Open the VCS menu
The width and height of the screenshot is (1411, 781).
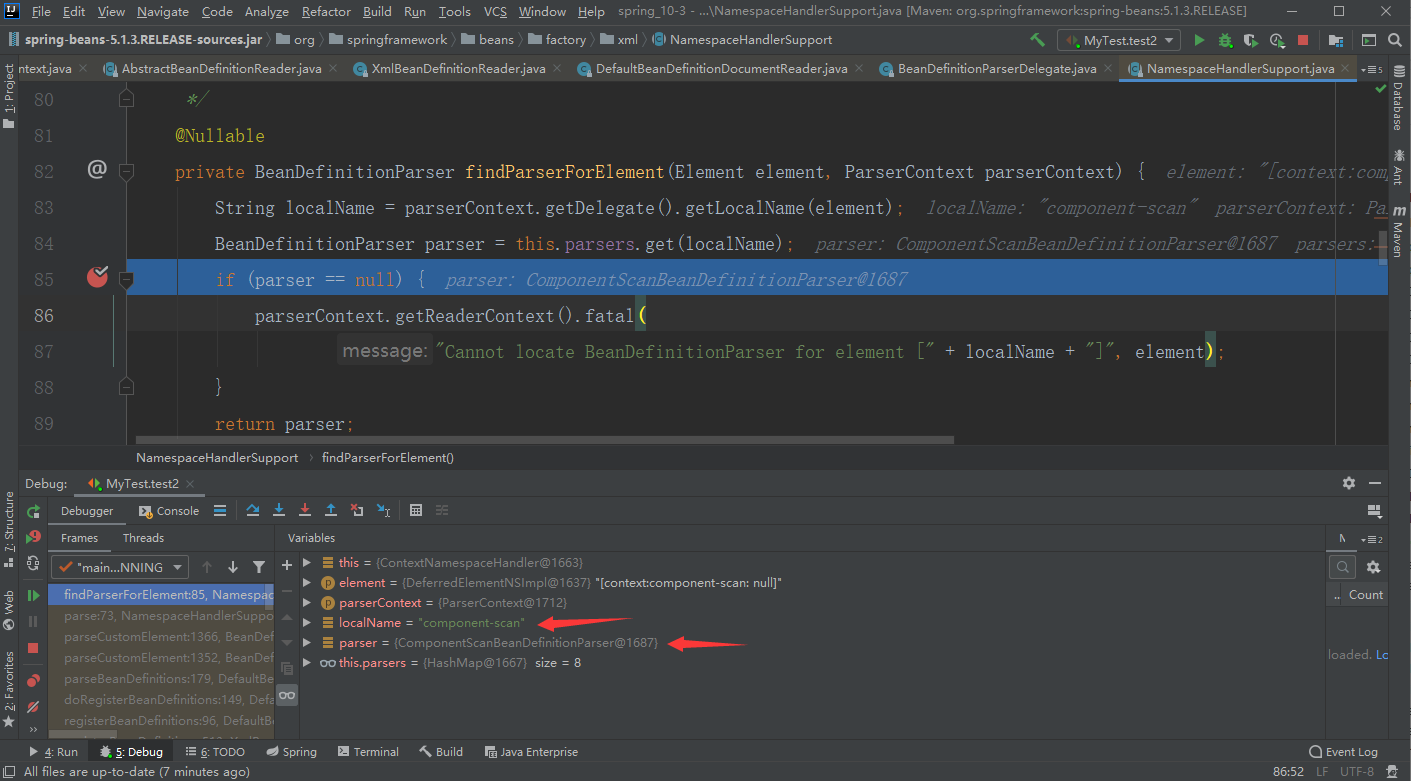[495, 11]
